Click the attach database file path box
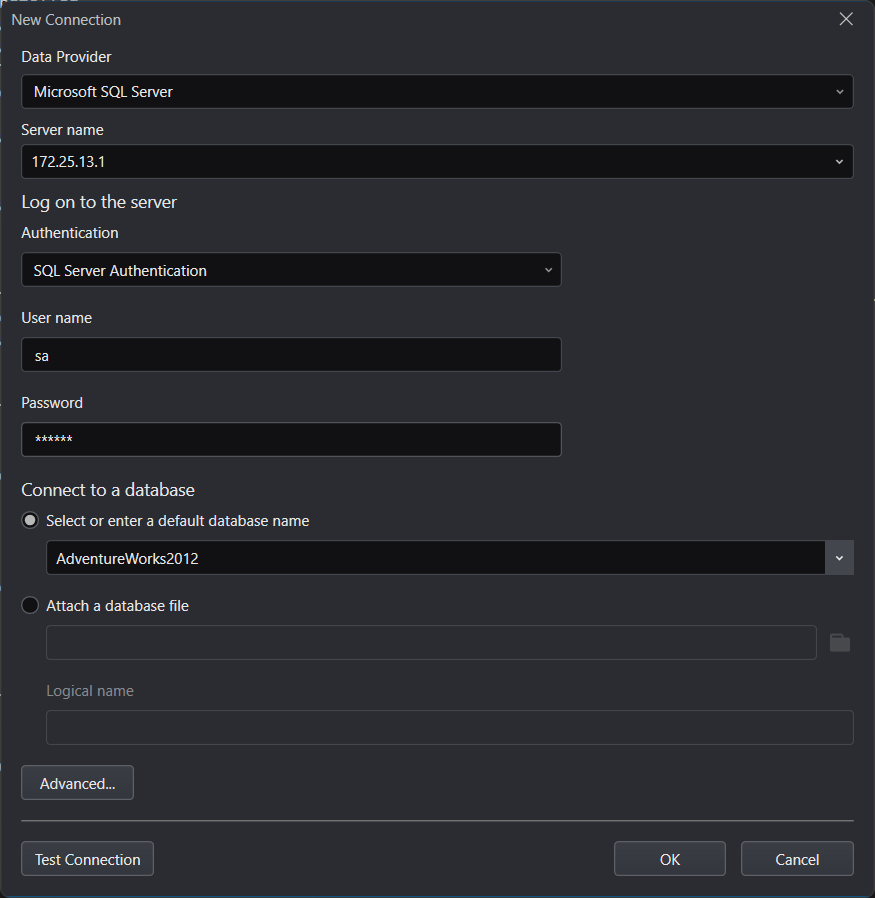 [431, 643]
